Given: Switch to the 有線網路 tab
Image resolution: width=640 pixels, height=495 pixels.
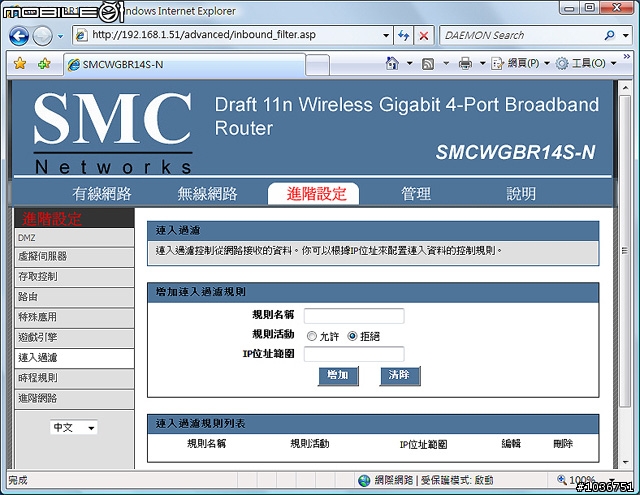Looking at the screenshot, I should [x=102, y=193].
